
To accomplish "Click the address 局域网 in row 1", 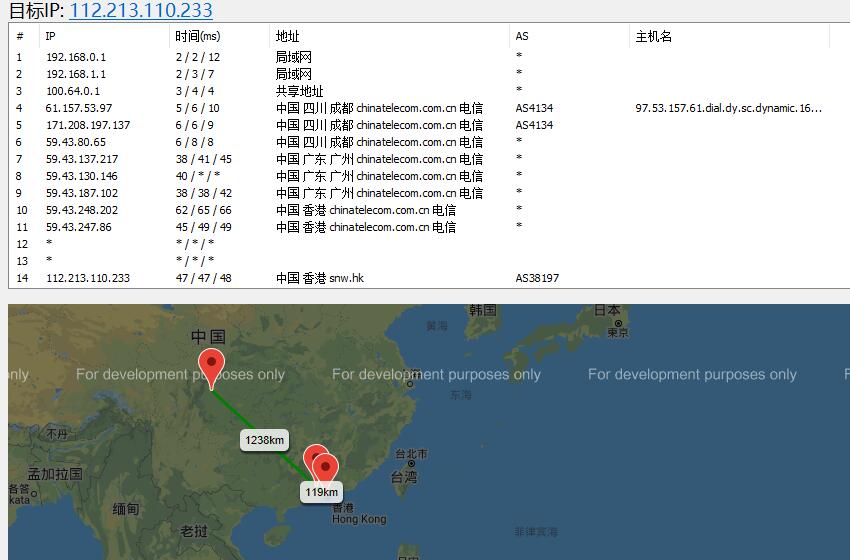I will tap(293, 57).
